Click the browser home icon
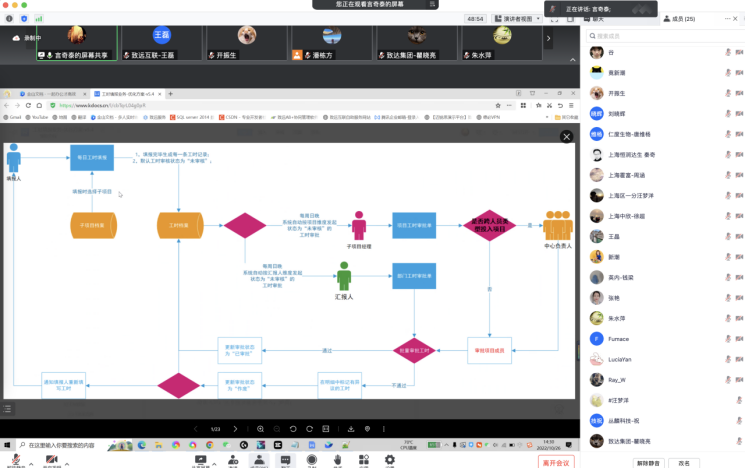Screen dimensions: 746x468 (x=39, y=106)
